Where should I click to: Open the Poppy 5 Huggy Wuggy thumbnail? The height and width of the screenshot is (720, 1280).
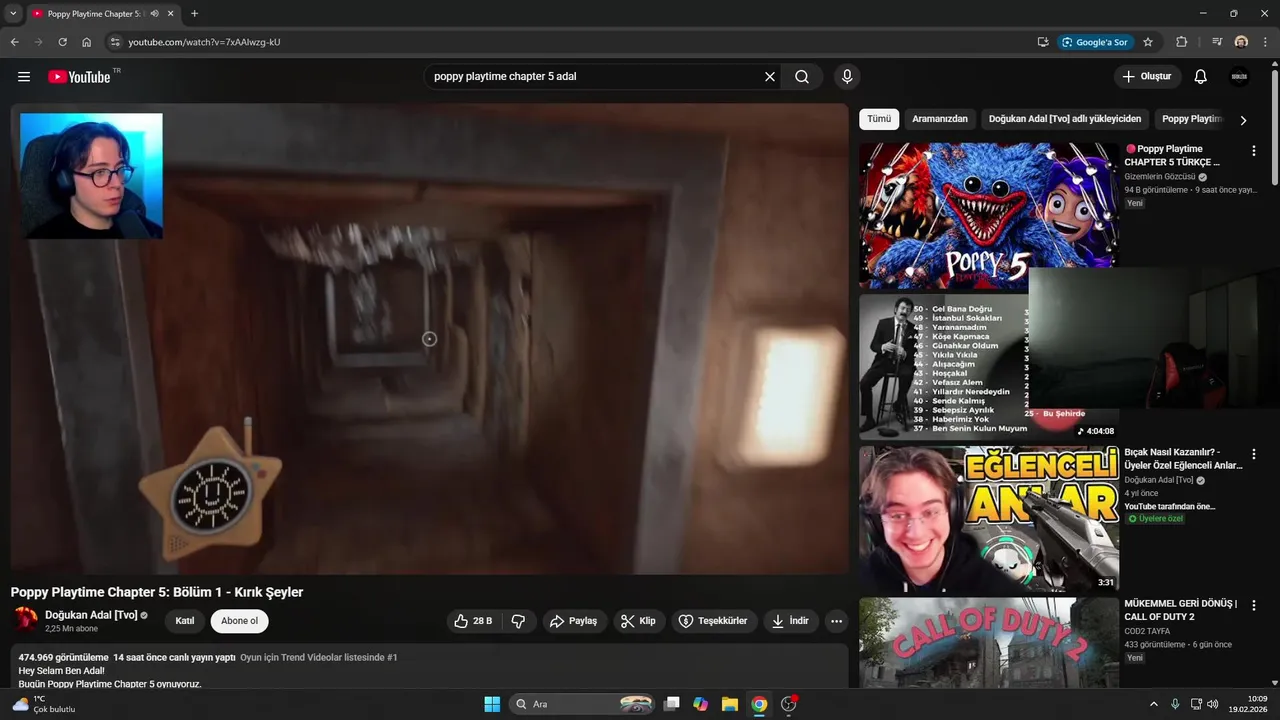(989, 215)
